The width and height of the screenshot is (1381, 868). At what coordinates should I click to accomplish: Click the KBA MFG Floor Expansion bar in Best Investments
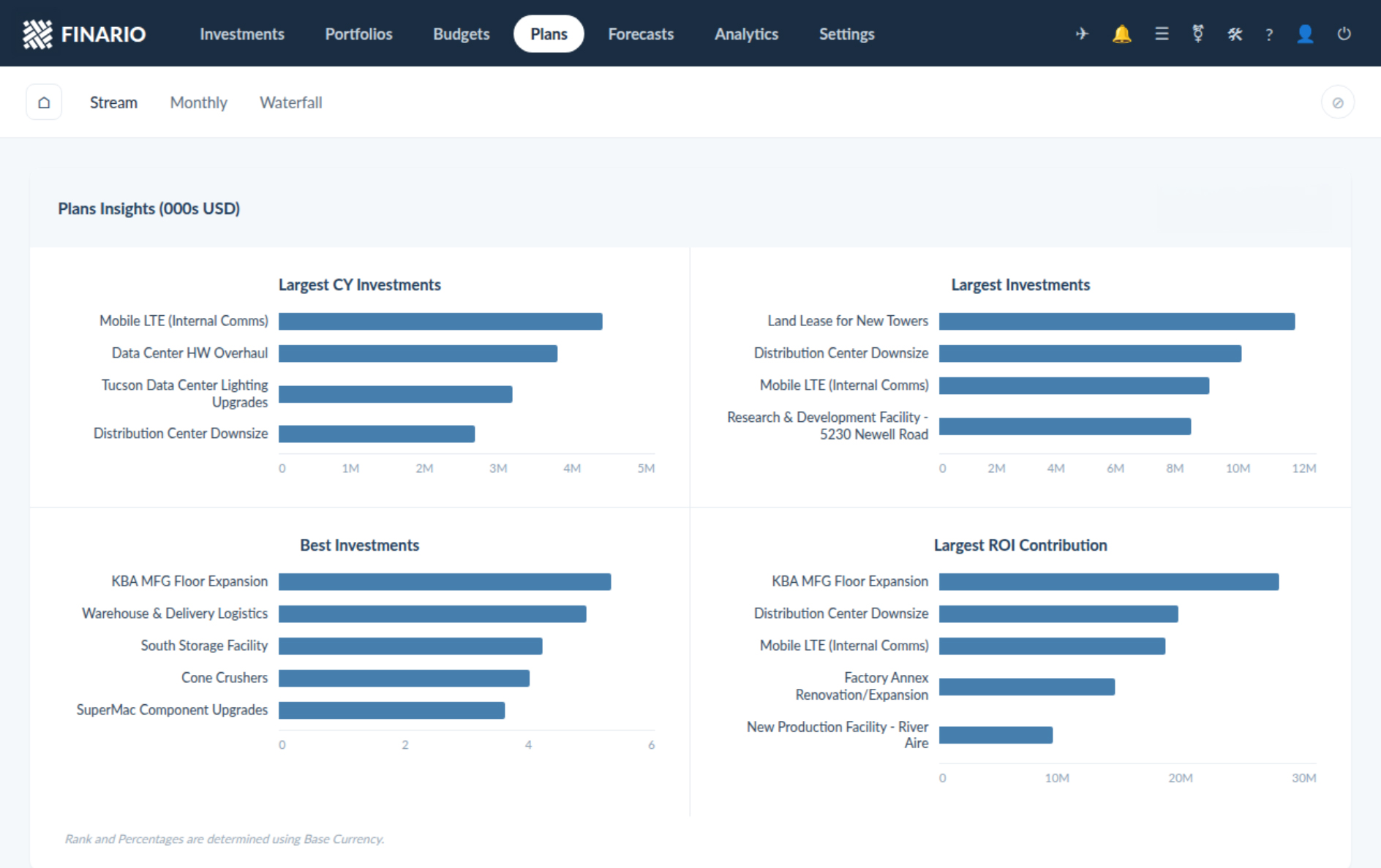[445, 581]
